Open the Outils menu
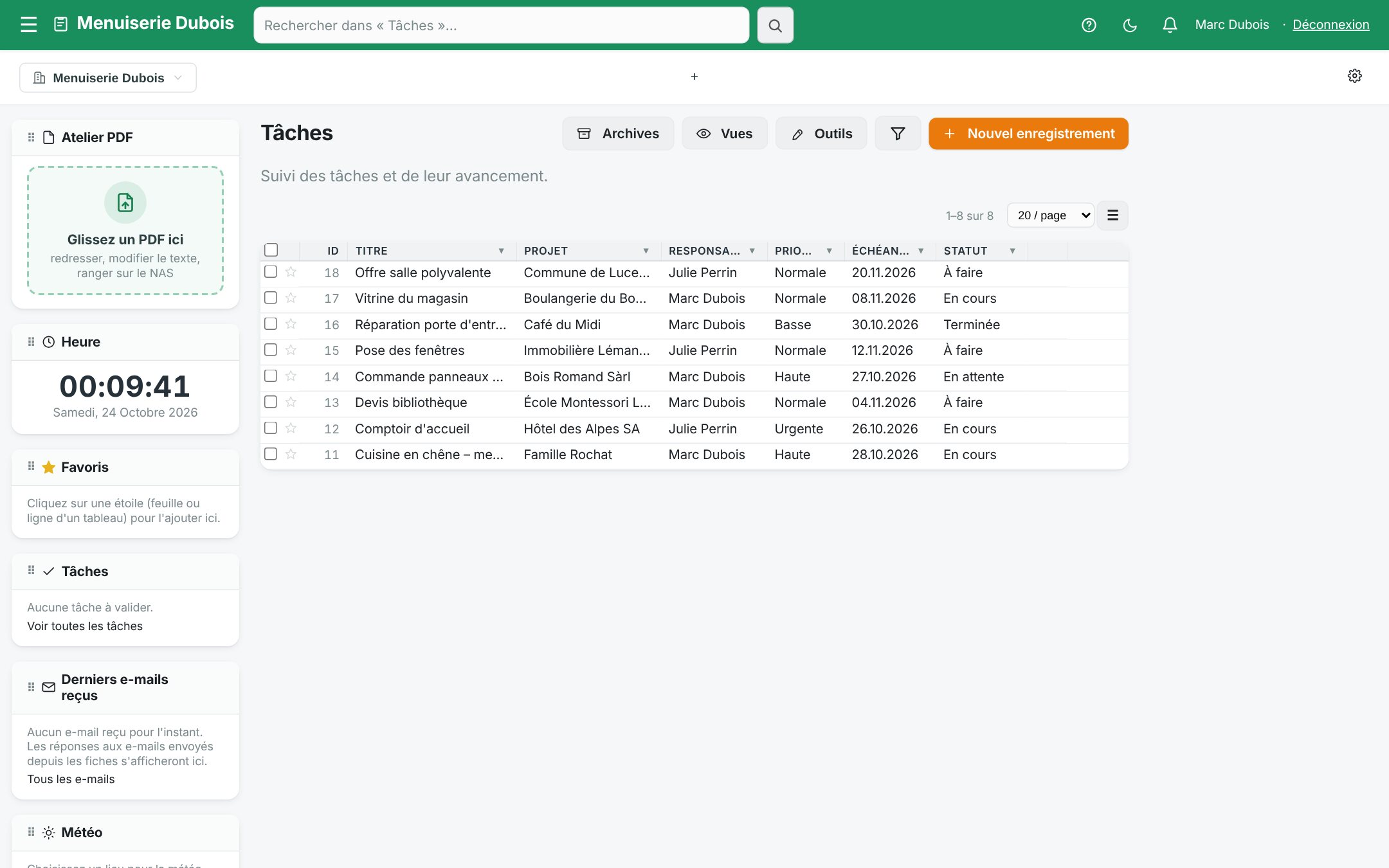The image size is (1389, 868). (821, 133)
